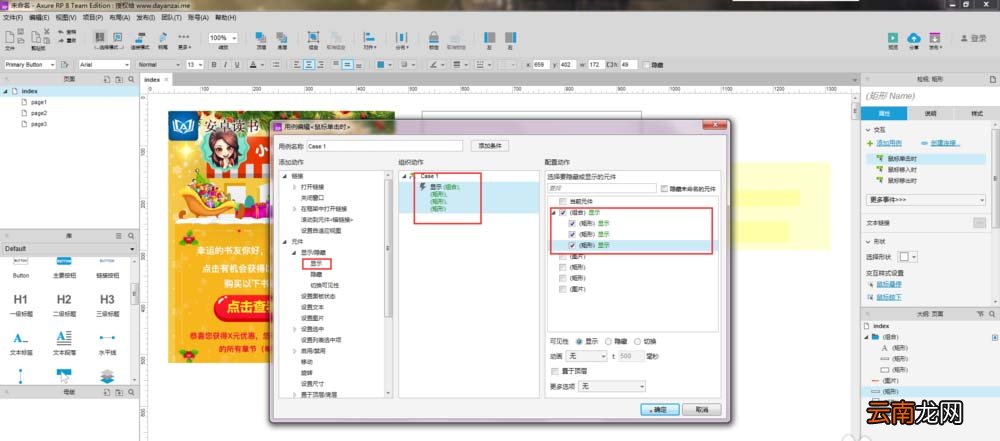Screen dimensions: 1000x441
Task: Open the 编辑(E) menu
Action: coord(39,18)
